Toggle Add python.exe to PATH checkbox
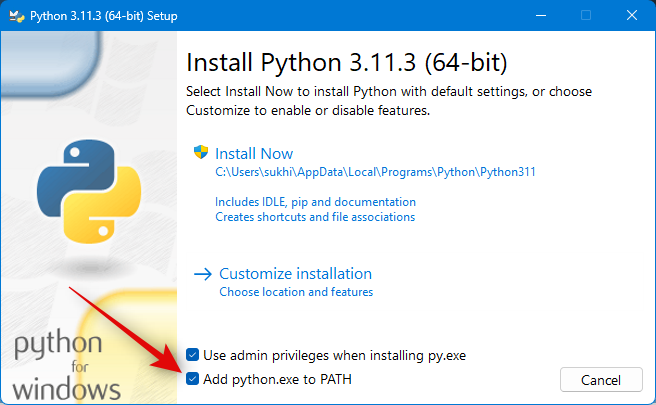The image size is (656, 405). (x=192, y=379)
